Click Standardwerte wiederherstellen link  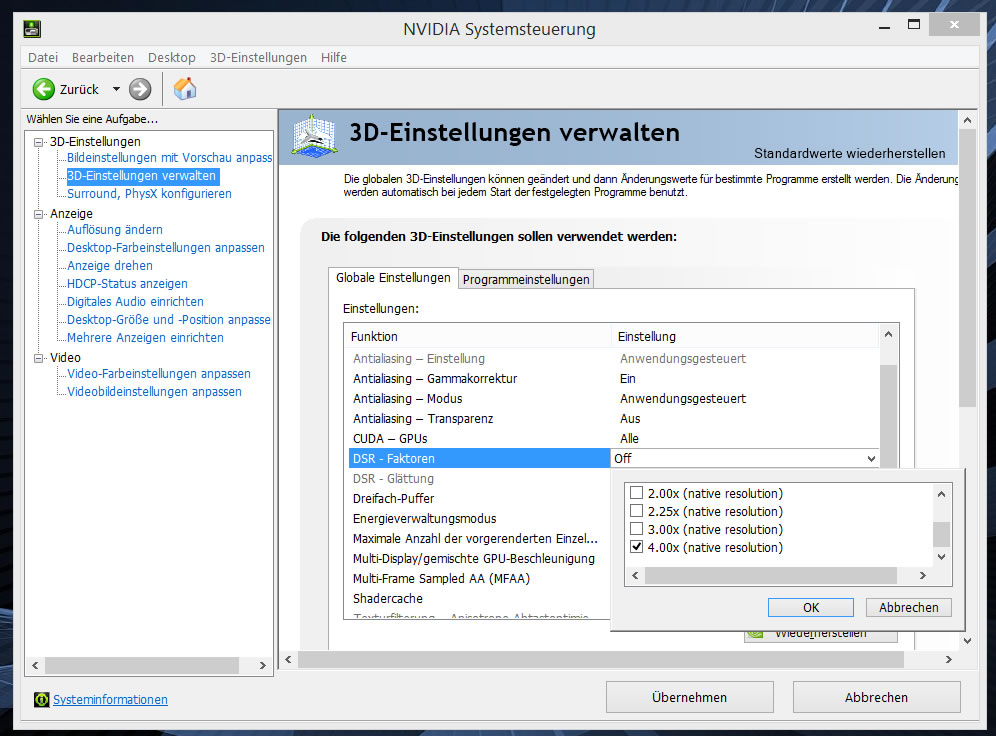point(849,153)
